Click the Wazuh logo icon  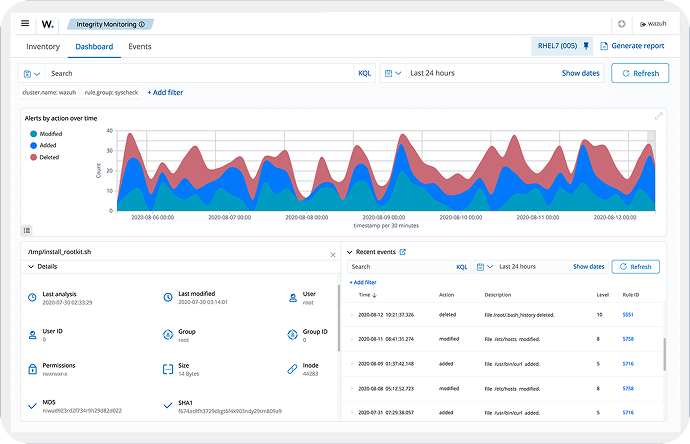pos(48,23)
